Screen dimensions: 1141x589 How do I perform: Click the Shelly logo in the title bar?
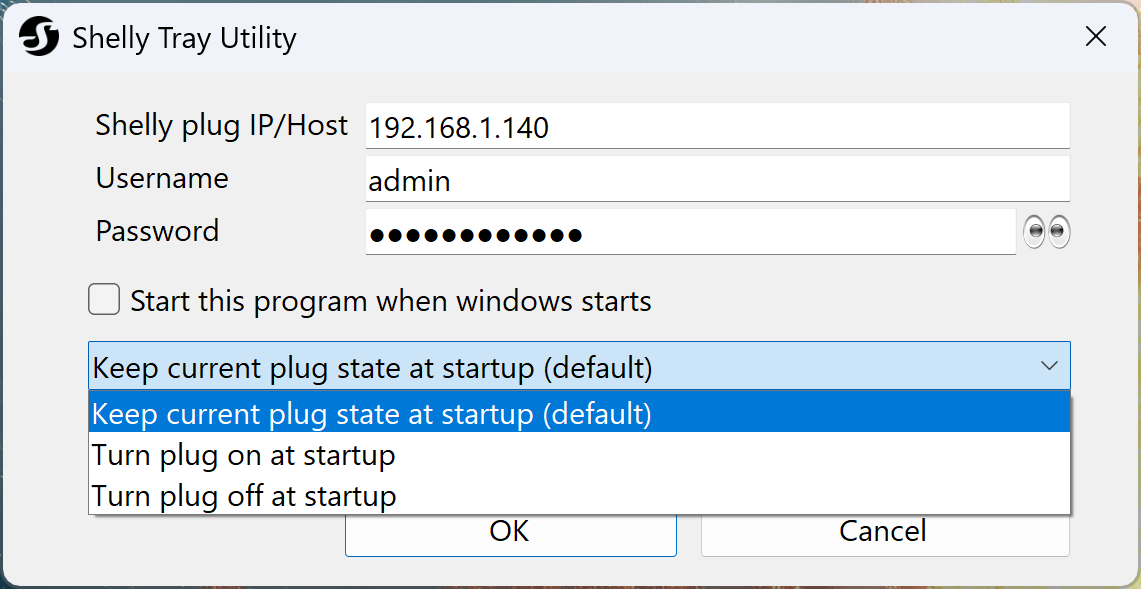point(38,36)
